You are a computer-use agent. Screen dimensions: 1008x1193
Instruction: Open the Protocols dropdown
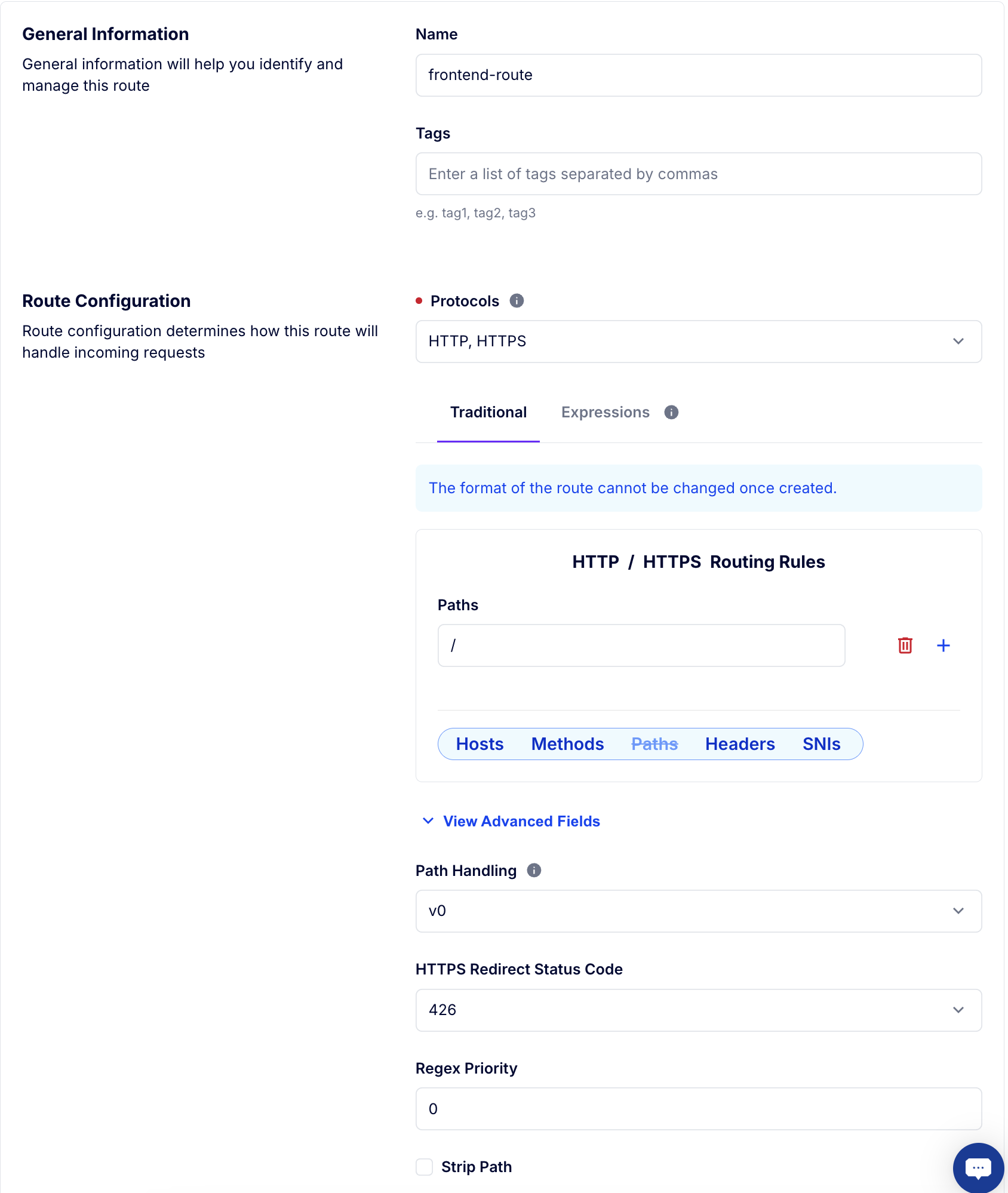[x=698, y=342]
